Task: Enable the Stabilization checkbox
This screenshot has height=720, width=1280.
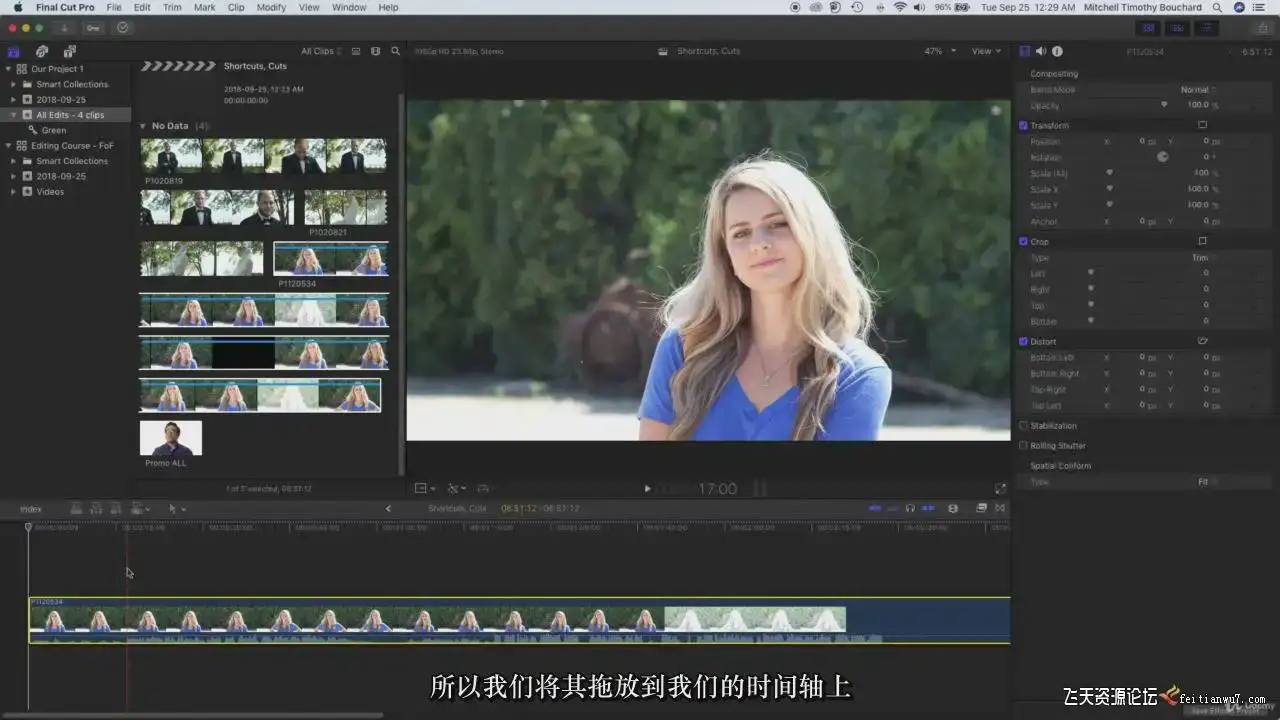Action: tap(1023, 425)
